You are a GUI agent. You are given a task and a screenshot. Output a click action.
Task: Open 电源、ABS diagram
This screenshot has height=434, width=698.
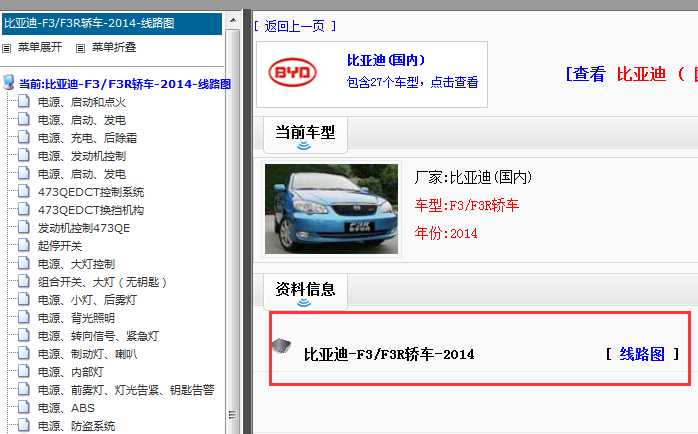click(66, 408)
